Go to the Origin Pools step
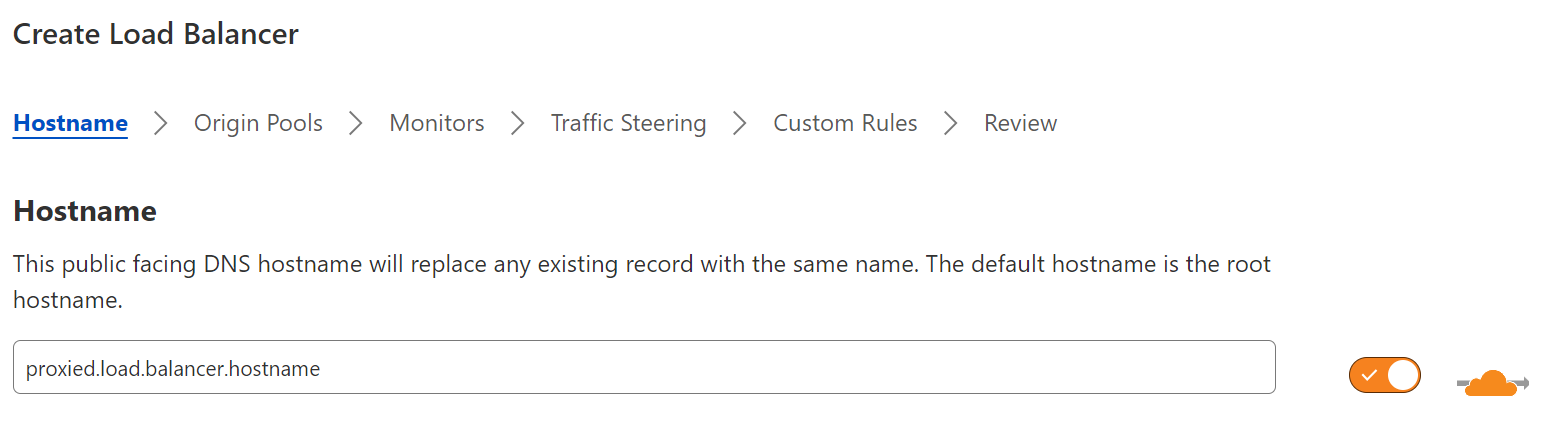Image resolution: width=1543 pixels, height=421 pixels. point(258,123)
